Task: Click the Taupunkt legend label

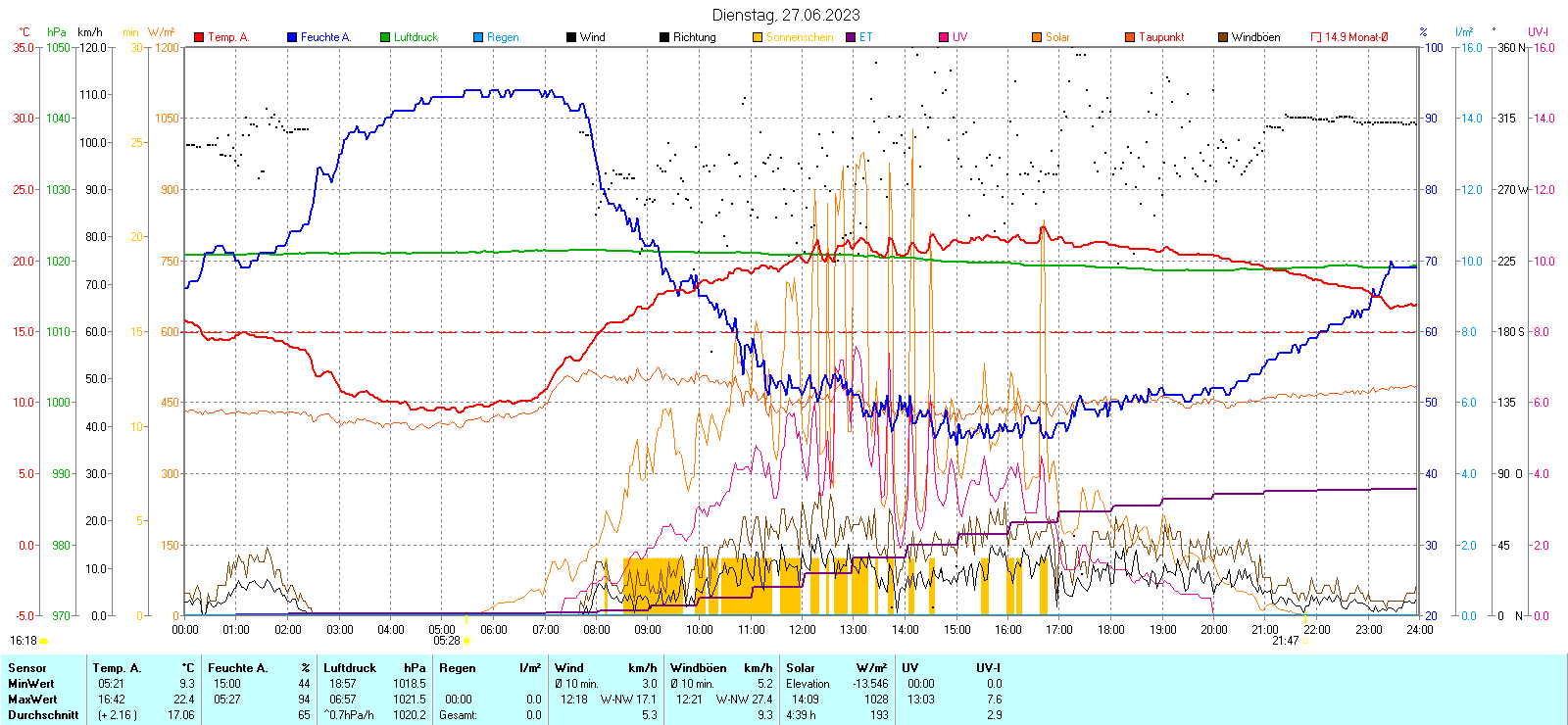Action: click(1161, 37)
